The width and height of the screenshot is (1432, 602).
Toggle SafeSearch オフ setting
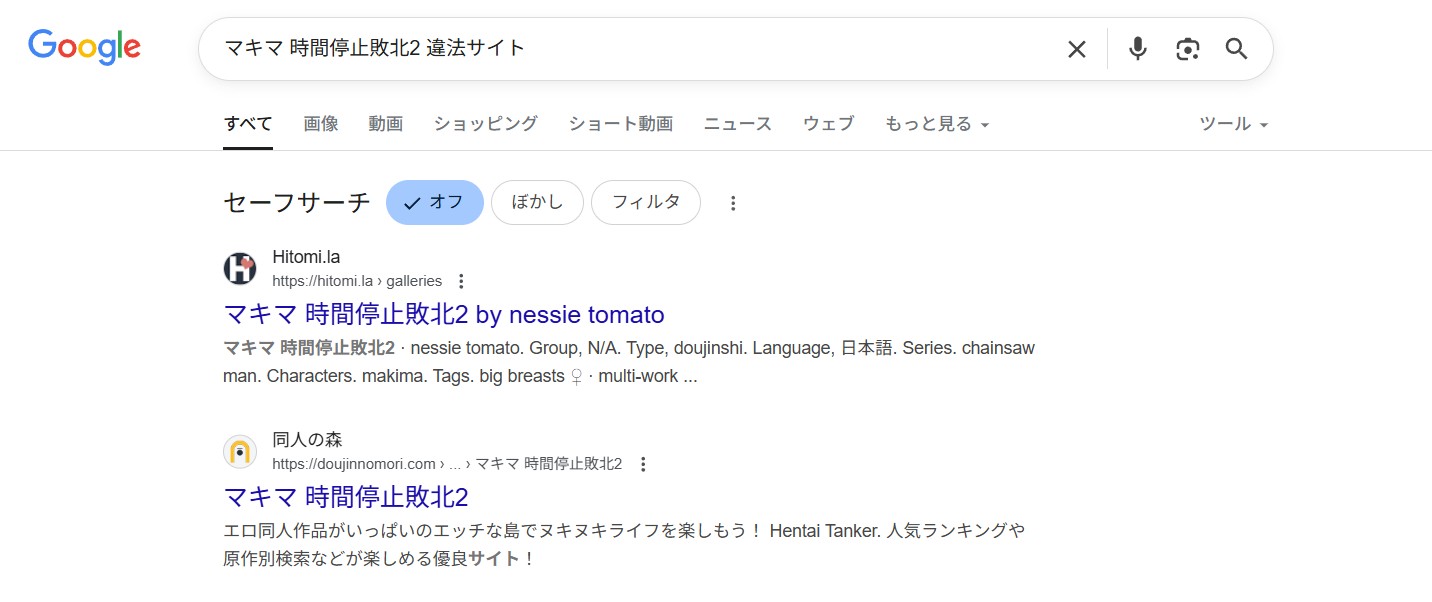tap(434, 202)
